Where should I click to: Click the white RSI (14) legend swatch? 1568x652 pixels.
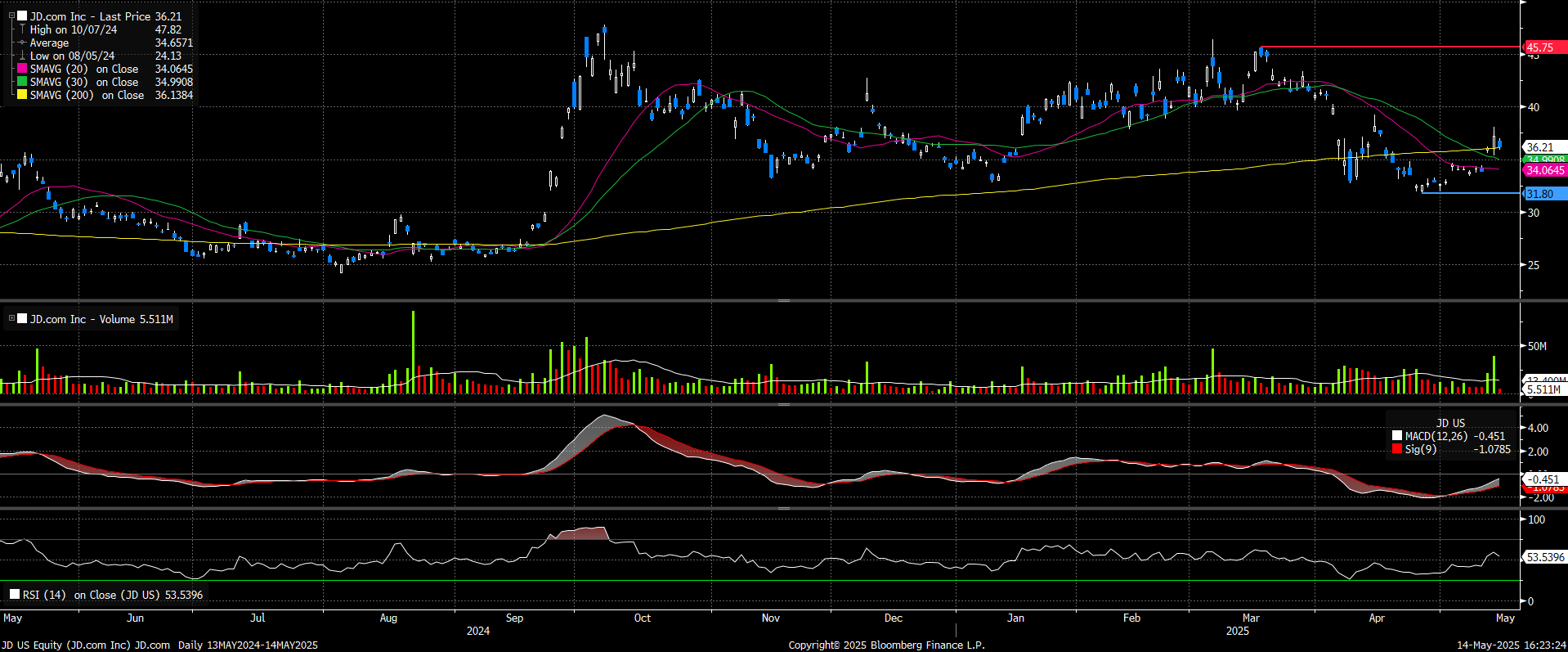click(15, 595)
